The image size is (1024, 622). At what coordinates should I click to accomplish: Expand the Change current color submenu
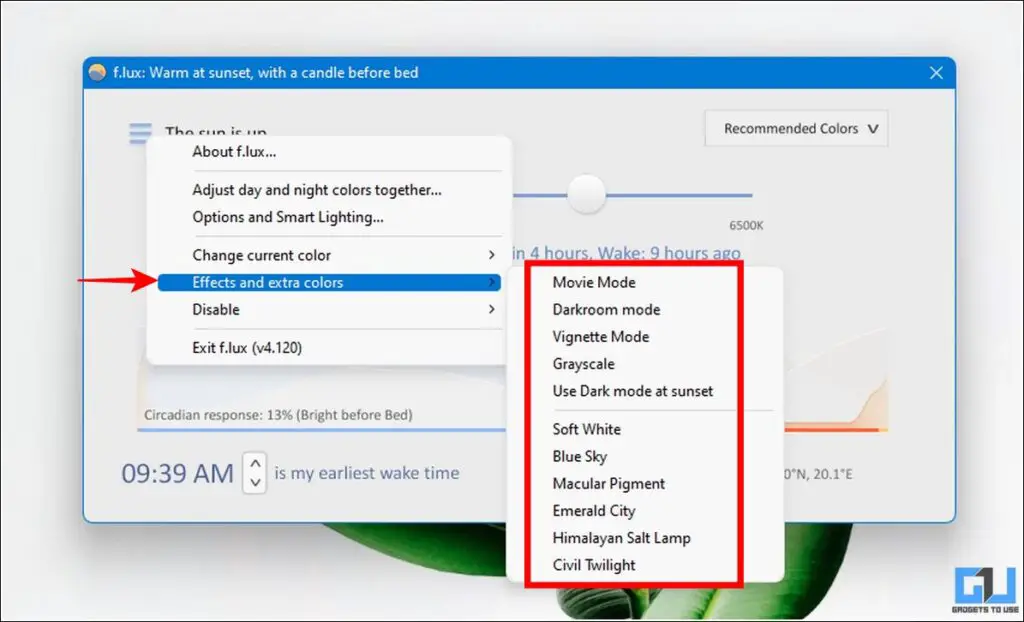[329, 255]
